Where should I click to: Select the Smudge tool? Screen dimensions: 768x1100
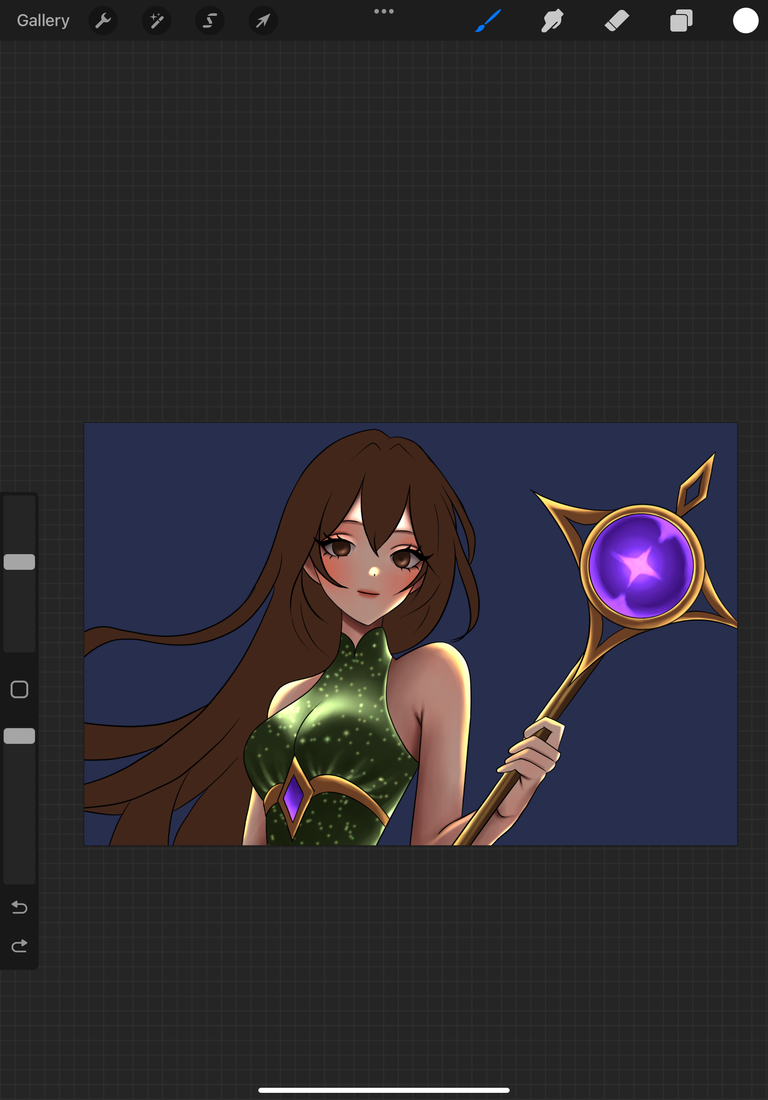click(x=553, y=21)
